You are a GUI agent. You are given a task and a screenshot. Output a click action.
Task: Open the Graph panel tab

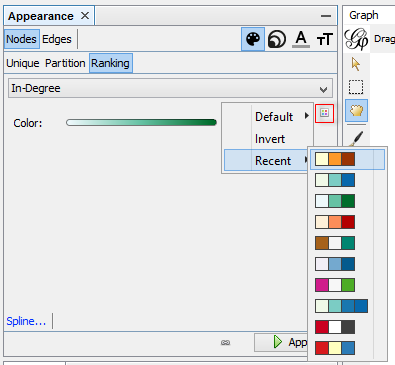[x=364, y=15]
